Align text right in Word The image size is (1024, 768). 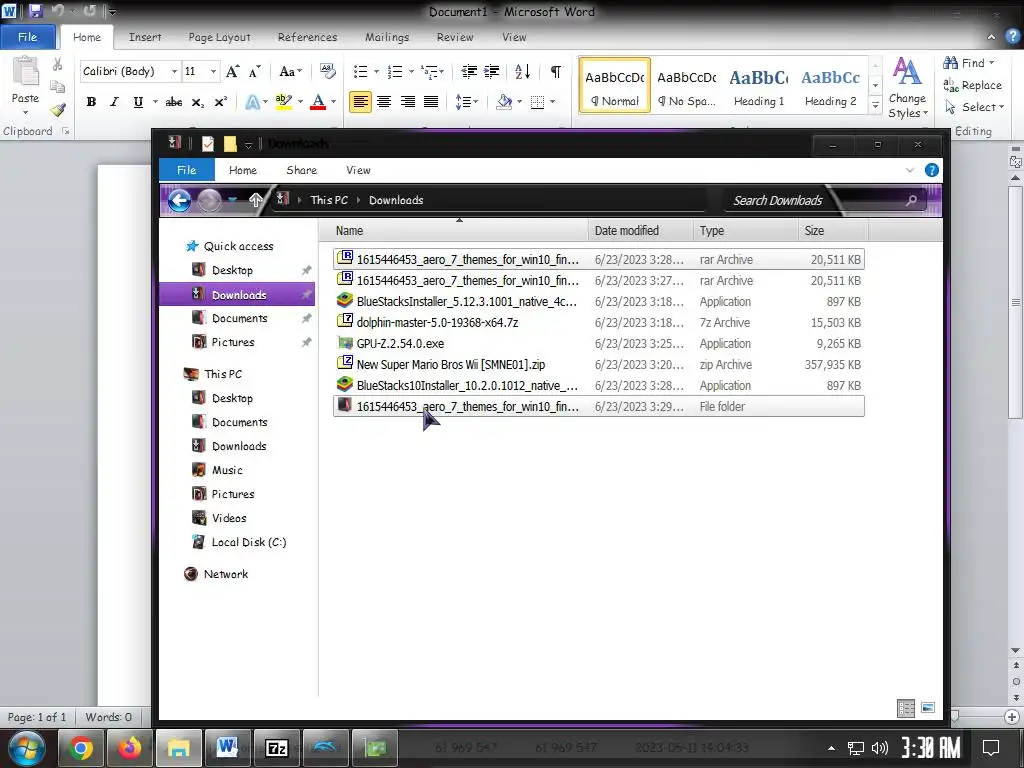408,102
